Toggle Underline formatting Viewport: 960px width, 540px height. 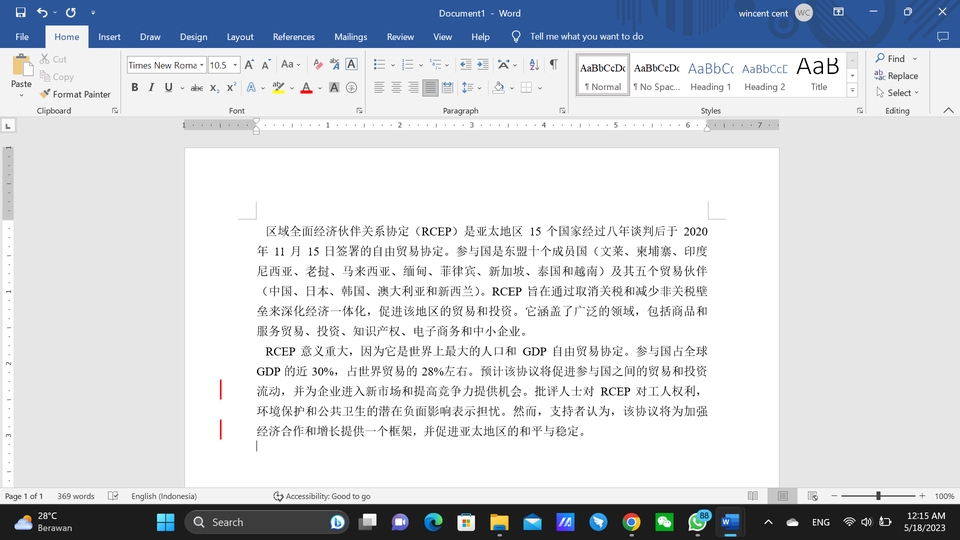(168, 88)
